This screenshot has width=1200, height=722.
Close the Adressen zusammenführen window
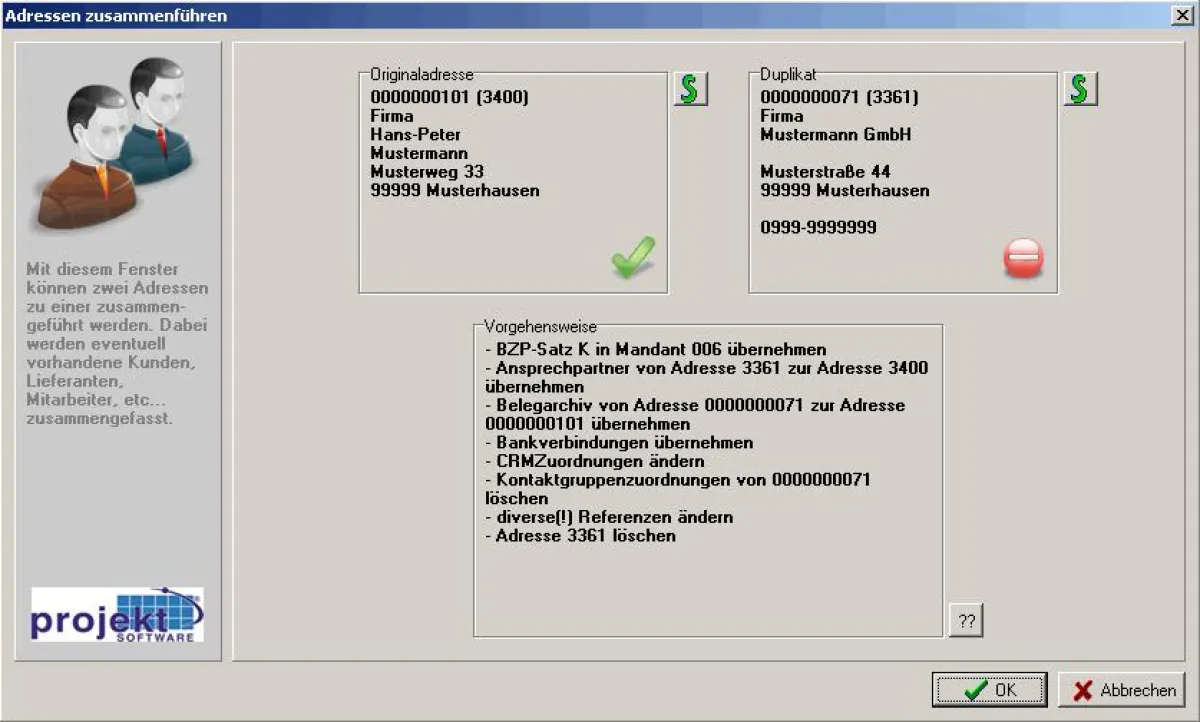point(1181,15)
